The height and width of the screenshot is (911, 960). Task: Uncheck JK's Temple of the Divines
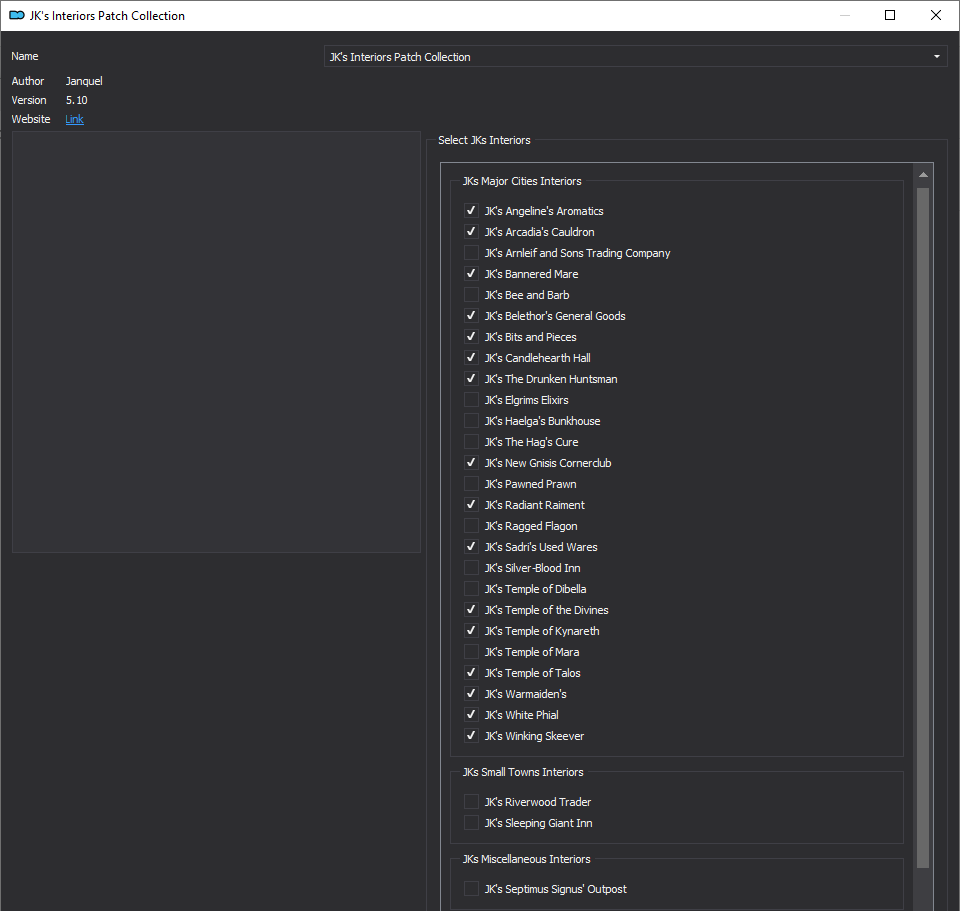pos(471,610)
